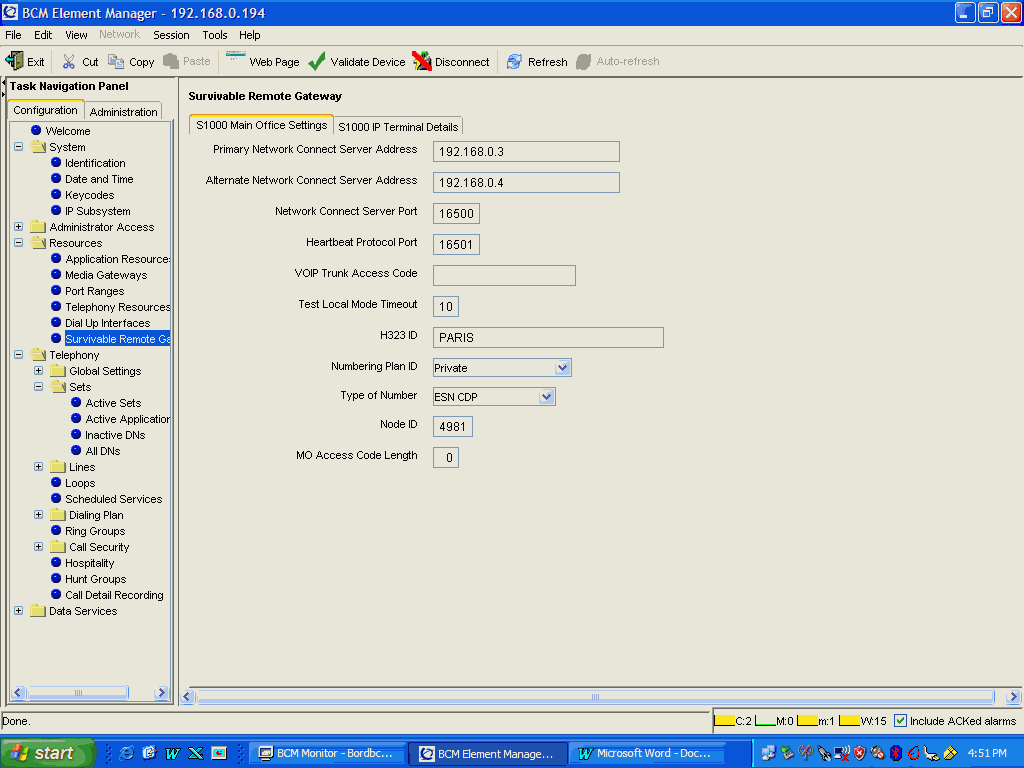
Task: Toggle Include ACKed alarms checkbox
Action: point(901,721)
